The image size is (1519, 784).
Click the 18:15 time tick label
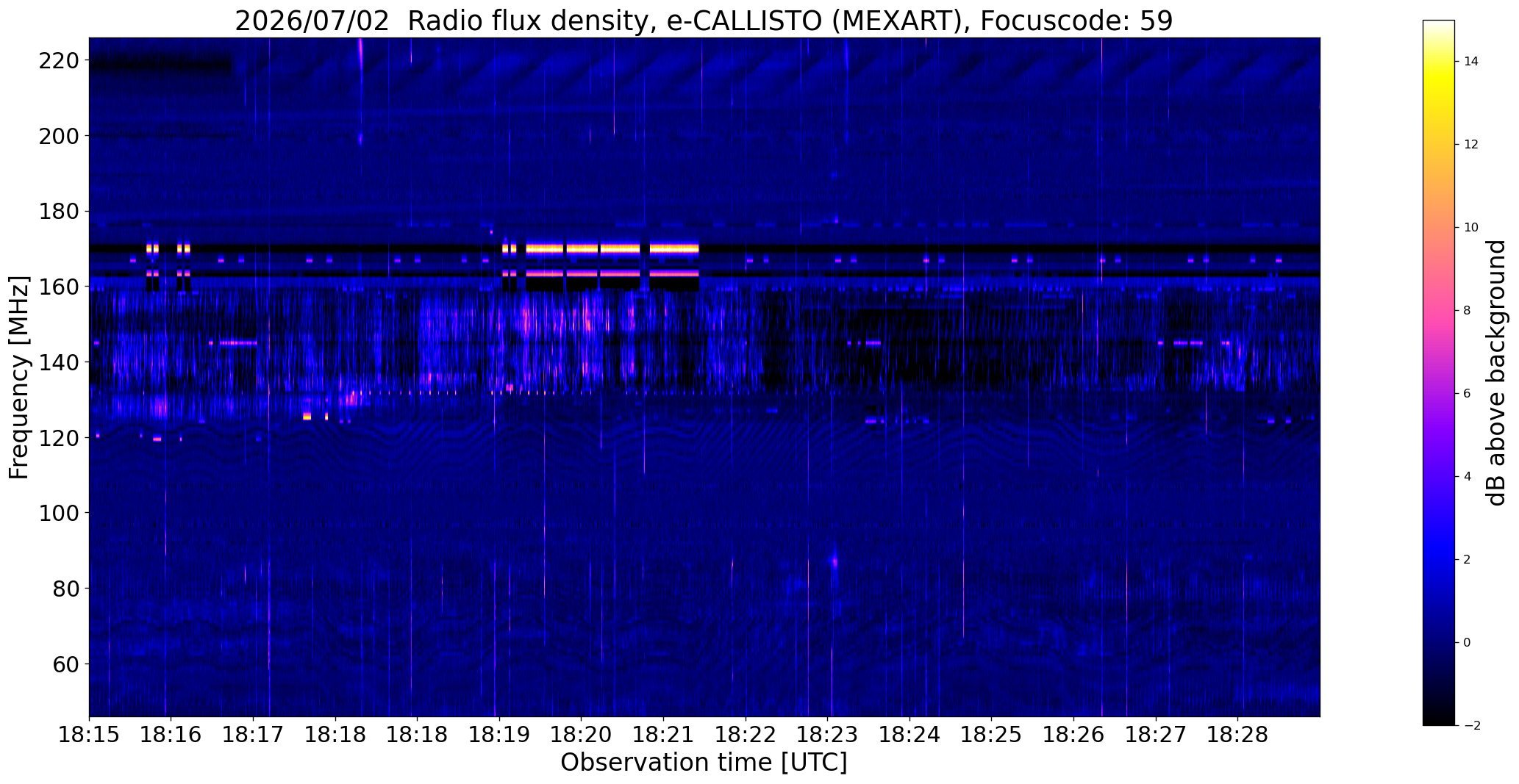click(89, 736)
